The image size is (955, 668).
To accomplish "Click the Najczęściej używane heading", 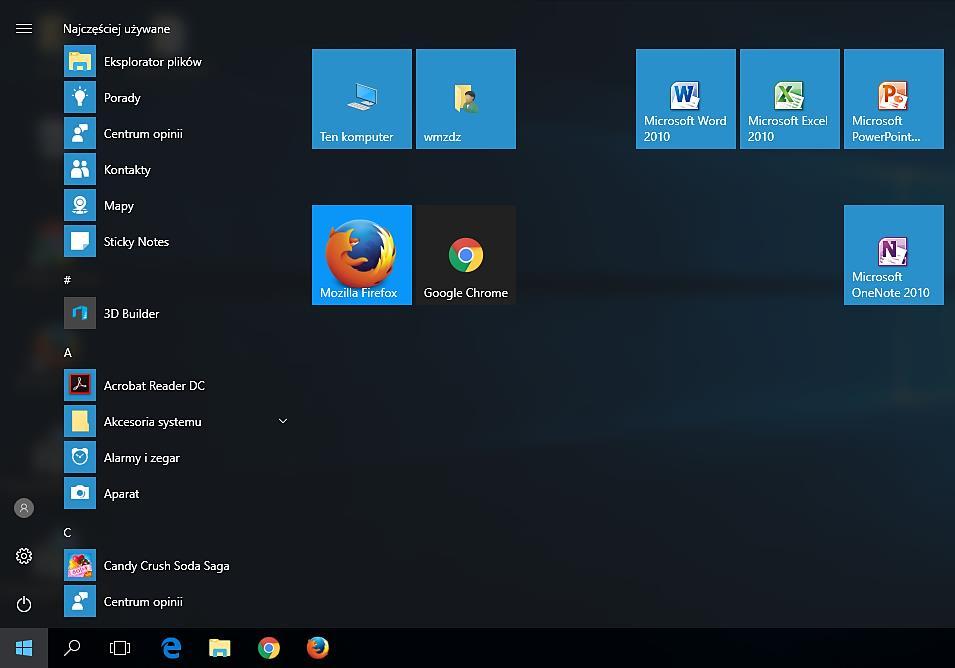I will coord(116,29).
